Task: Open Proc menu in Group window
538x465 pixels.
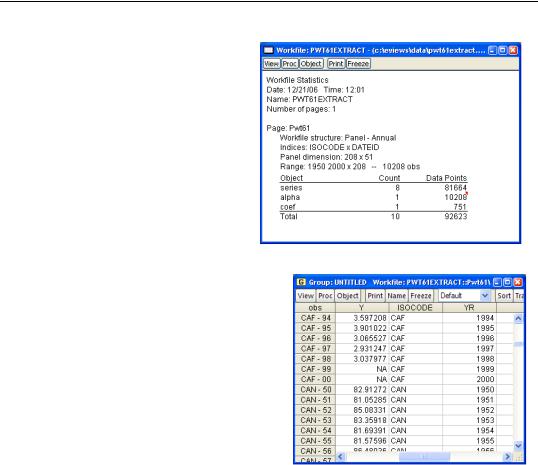Action: 325,296
